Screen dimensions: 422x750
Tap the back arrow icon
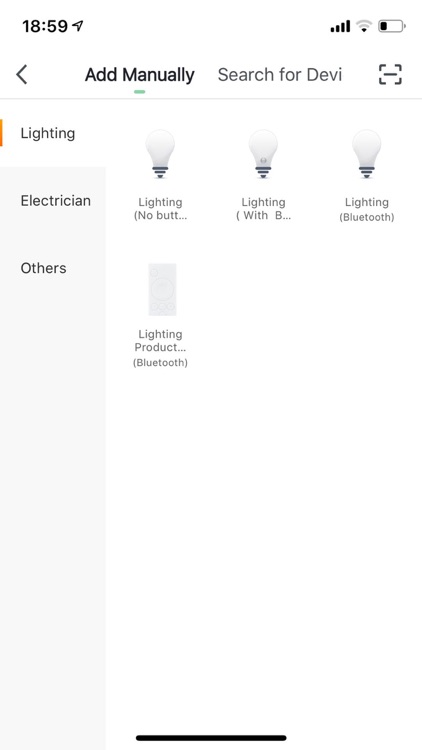(x=22, y=75)
